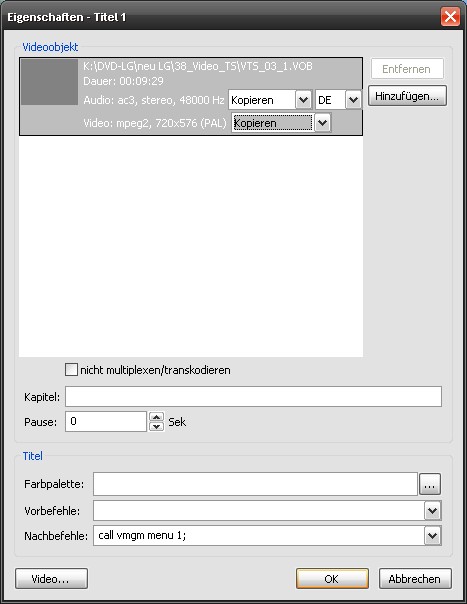Open the Video... settings button
Screen dimensions: 467x604
pyautogui.click(x=51, y=579)
